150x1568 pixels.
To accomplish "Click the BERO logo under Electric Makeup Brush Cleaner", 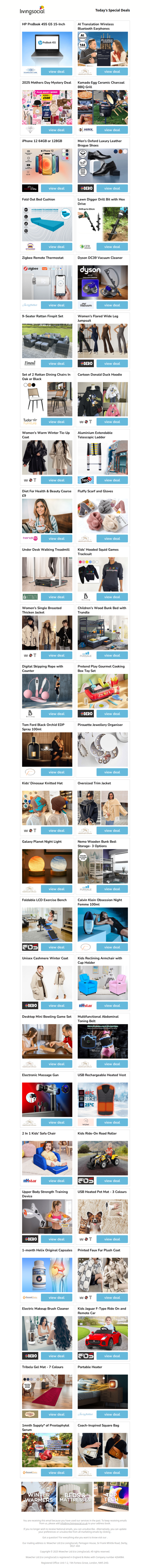I will (30, 1355).
